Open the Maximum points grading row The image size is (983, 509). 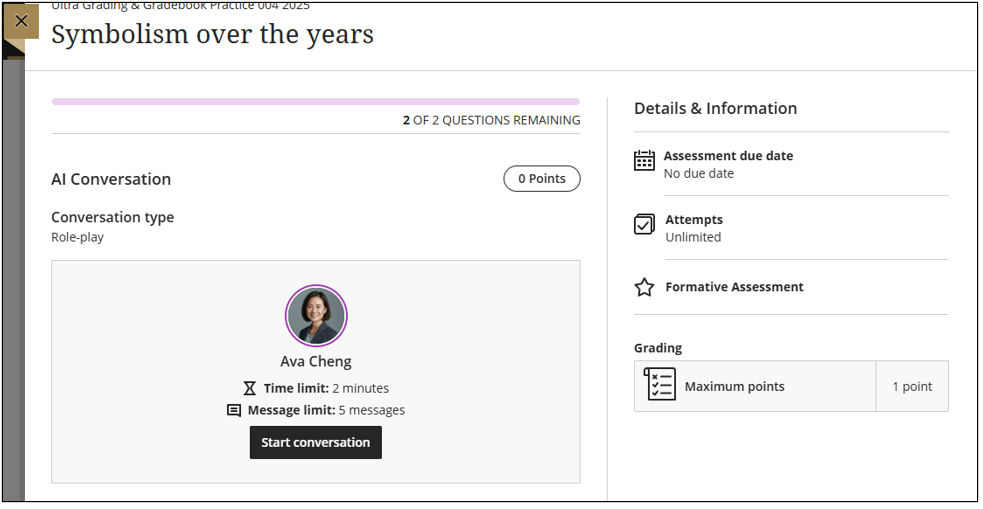click(x=791, y=386)
